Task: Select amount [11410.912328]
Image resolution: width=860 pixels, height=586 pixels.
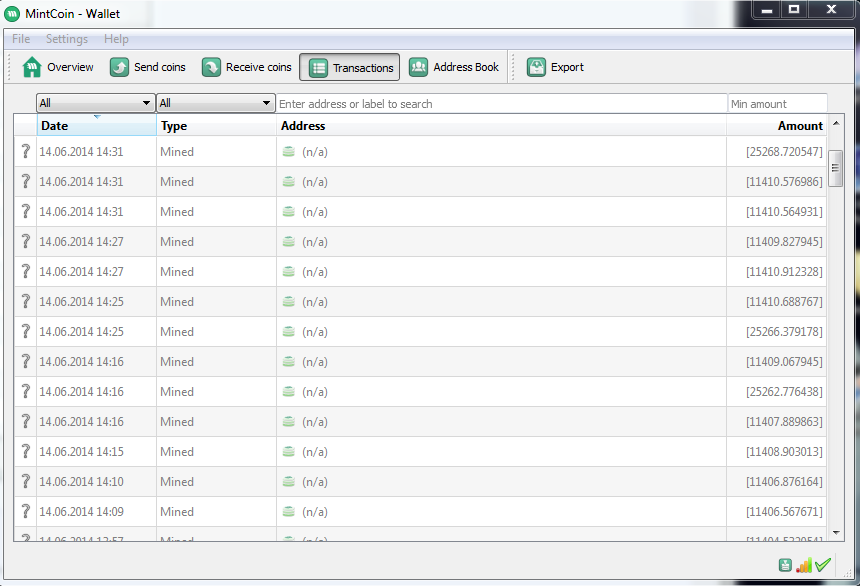Action: tap(784, 272)
